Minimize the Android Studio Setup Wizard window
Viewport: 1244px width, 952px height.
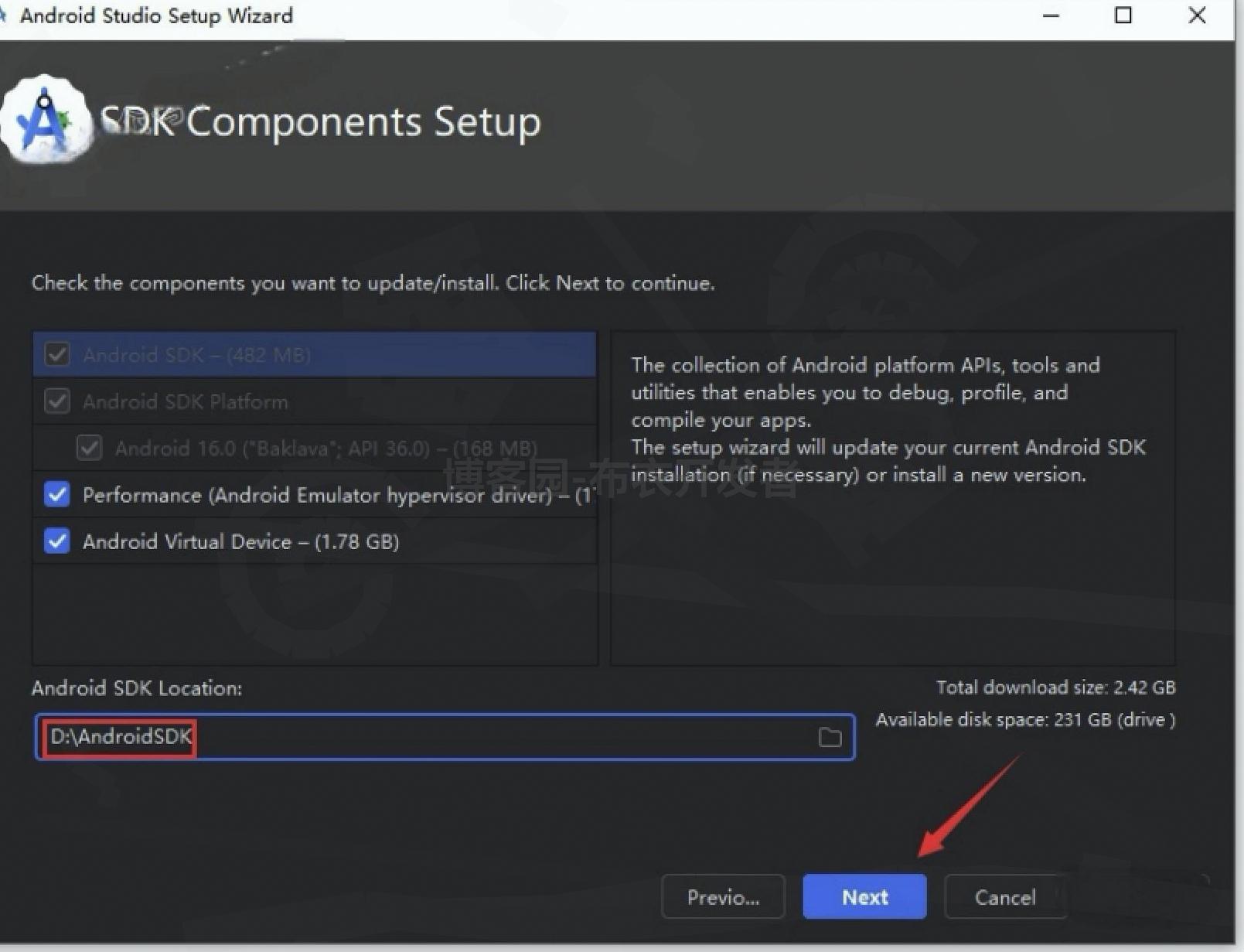tap(1051, 15)
